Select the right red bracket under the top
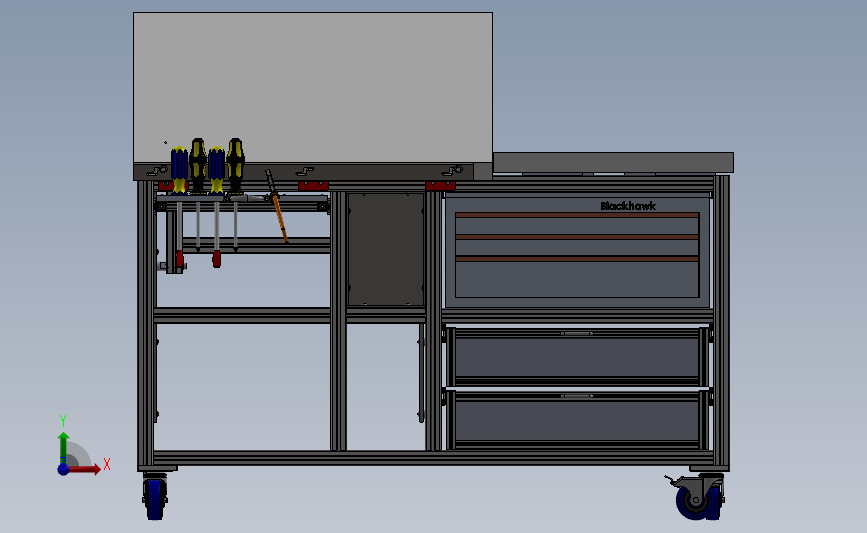 pyautogui.click(x=440, y=186)
